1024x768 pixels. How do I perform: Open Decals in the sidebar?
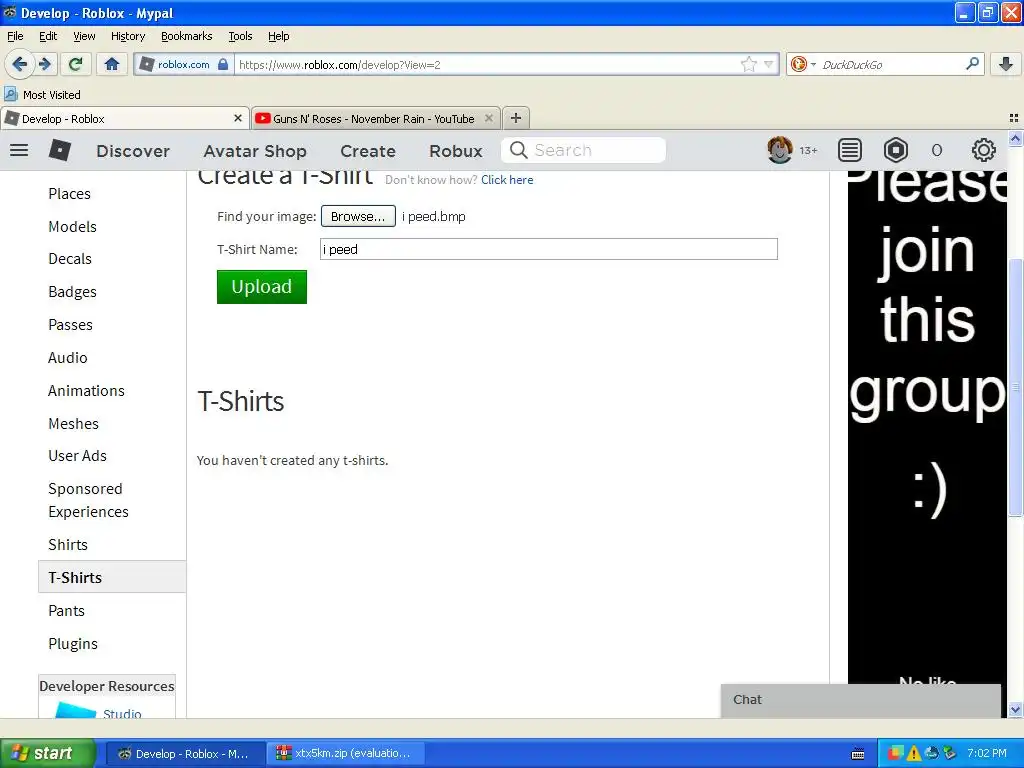pos(70,259)
